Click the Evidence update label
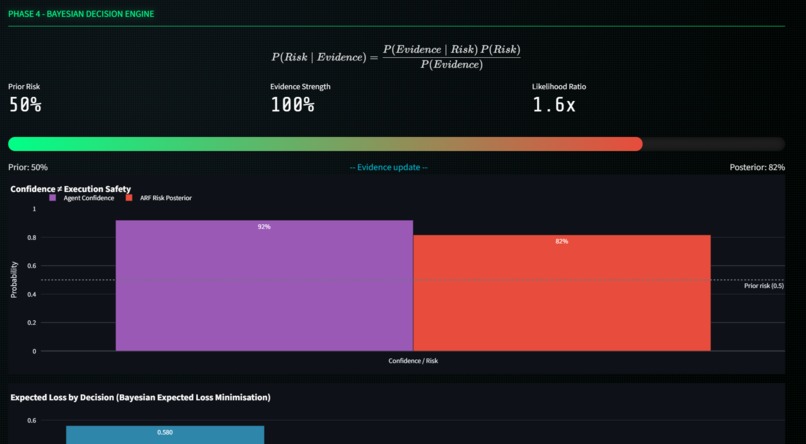This screenshot has height=444, width=806. coord(389,168)
